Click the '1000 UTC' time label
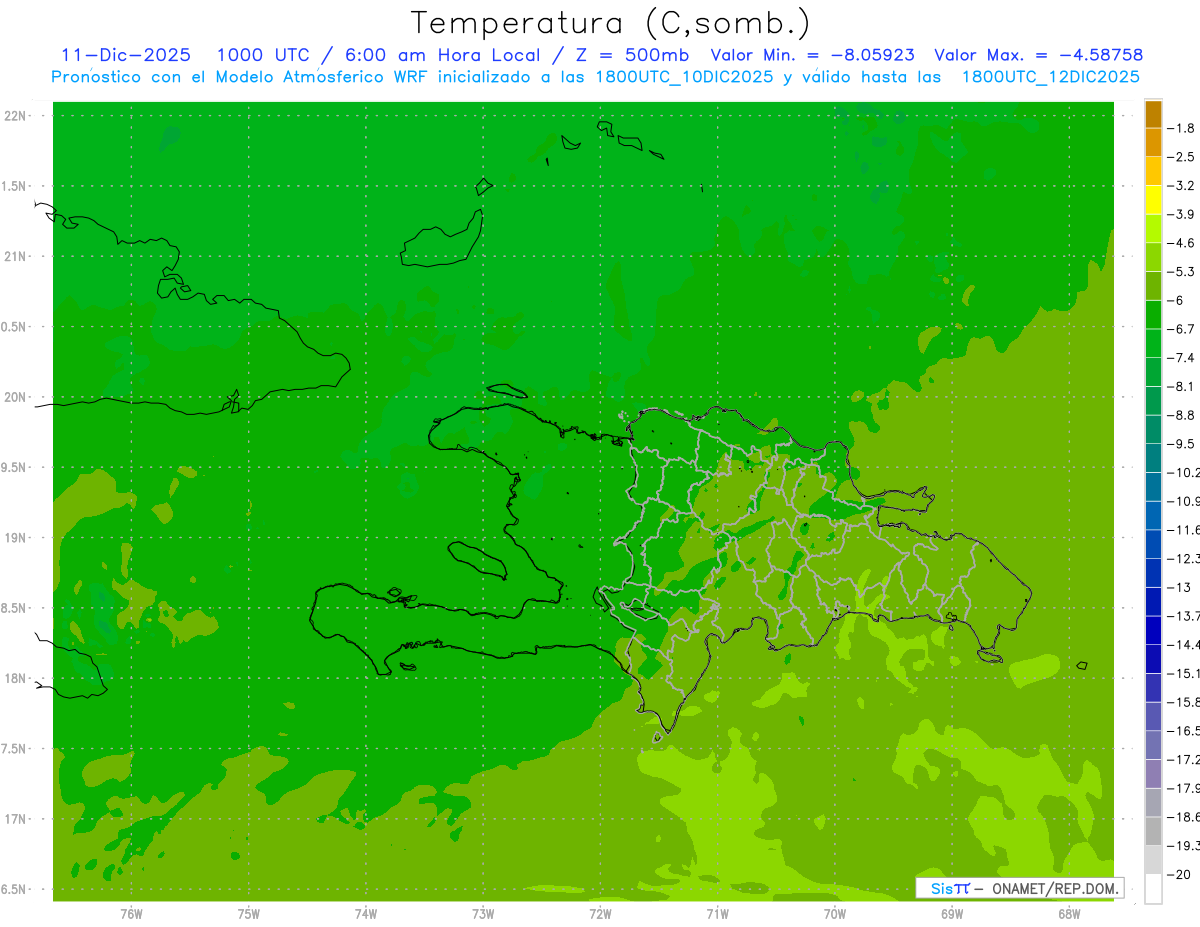This screenshot has width=1200, height=927. point(262,55)
